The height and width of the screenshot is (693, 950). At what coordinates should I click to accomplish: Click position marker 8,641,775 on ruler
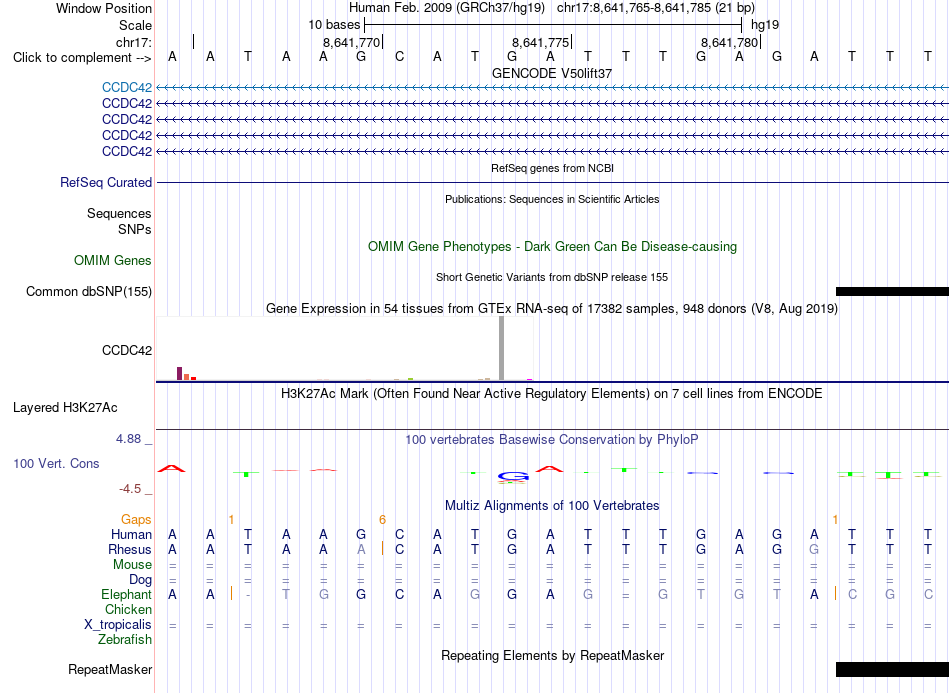[541, 42]
